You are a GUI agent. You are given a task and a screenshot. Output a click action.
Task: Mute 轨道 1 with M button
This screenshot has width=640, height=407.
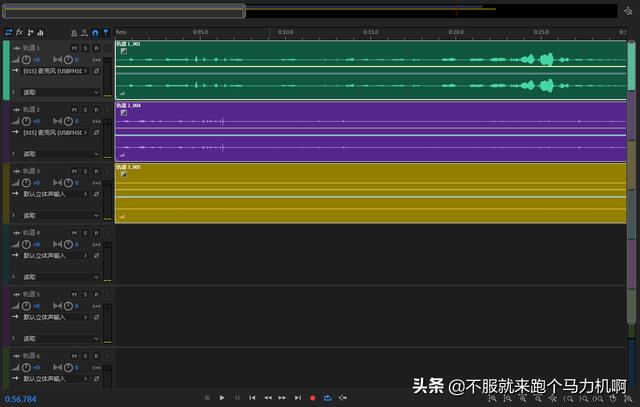(75, 48)
